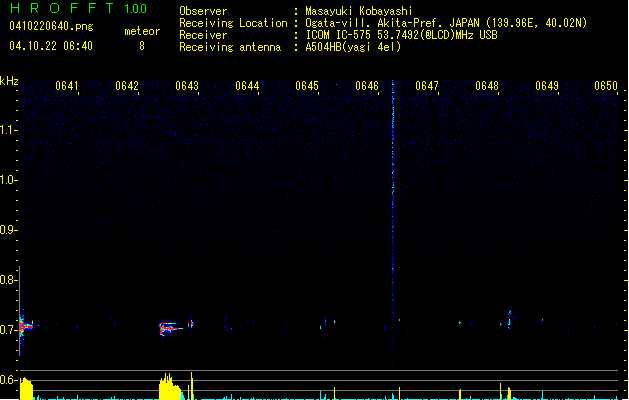
Task: Click the 0641 time marker
Action: click(x=67, y=86)
